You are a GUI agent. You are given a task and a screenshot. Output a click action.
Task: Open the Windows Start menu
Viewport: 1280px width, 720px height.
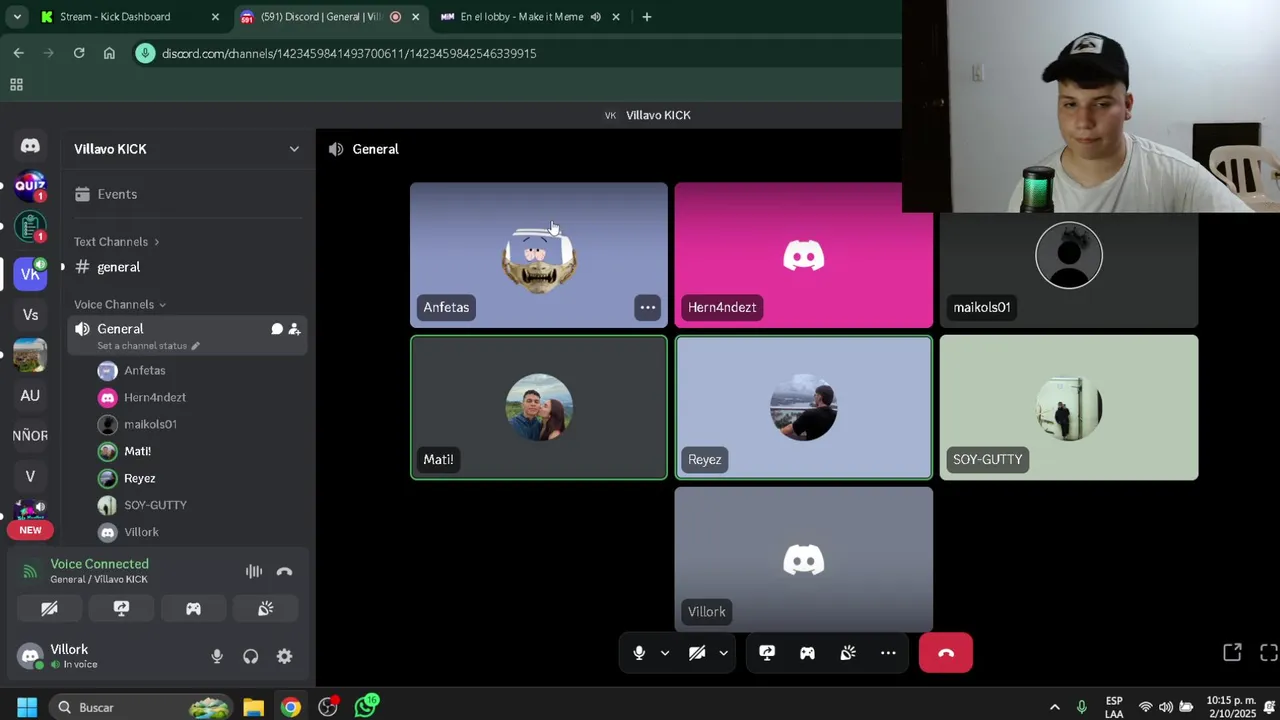(x=27, y=707)
